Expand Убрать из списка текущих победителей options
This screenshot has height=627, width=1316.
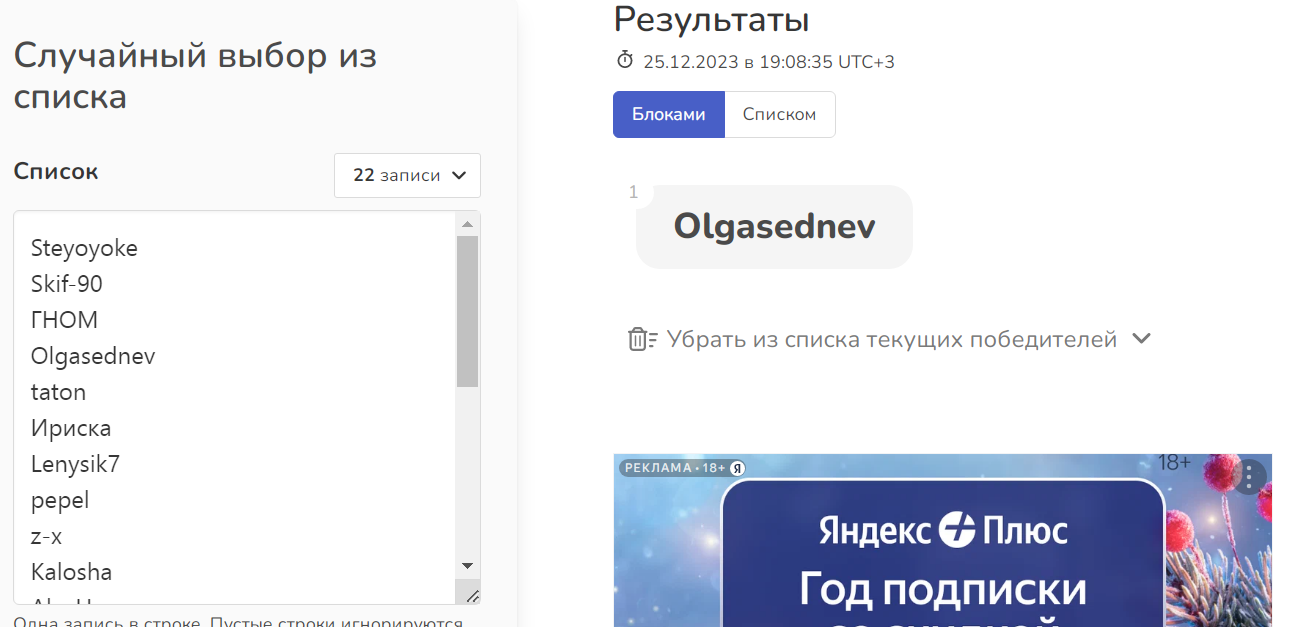coord(1141,339)
